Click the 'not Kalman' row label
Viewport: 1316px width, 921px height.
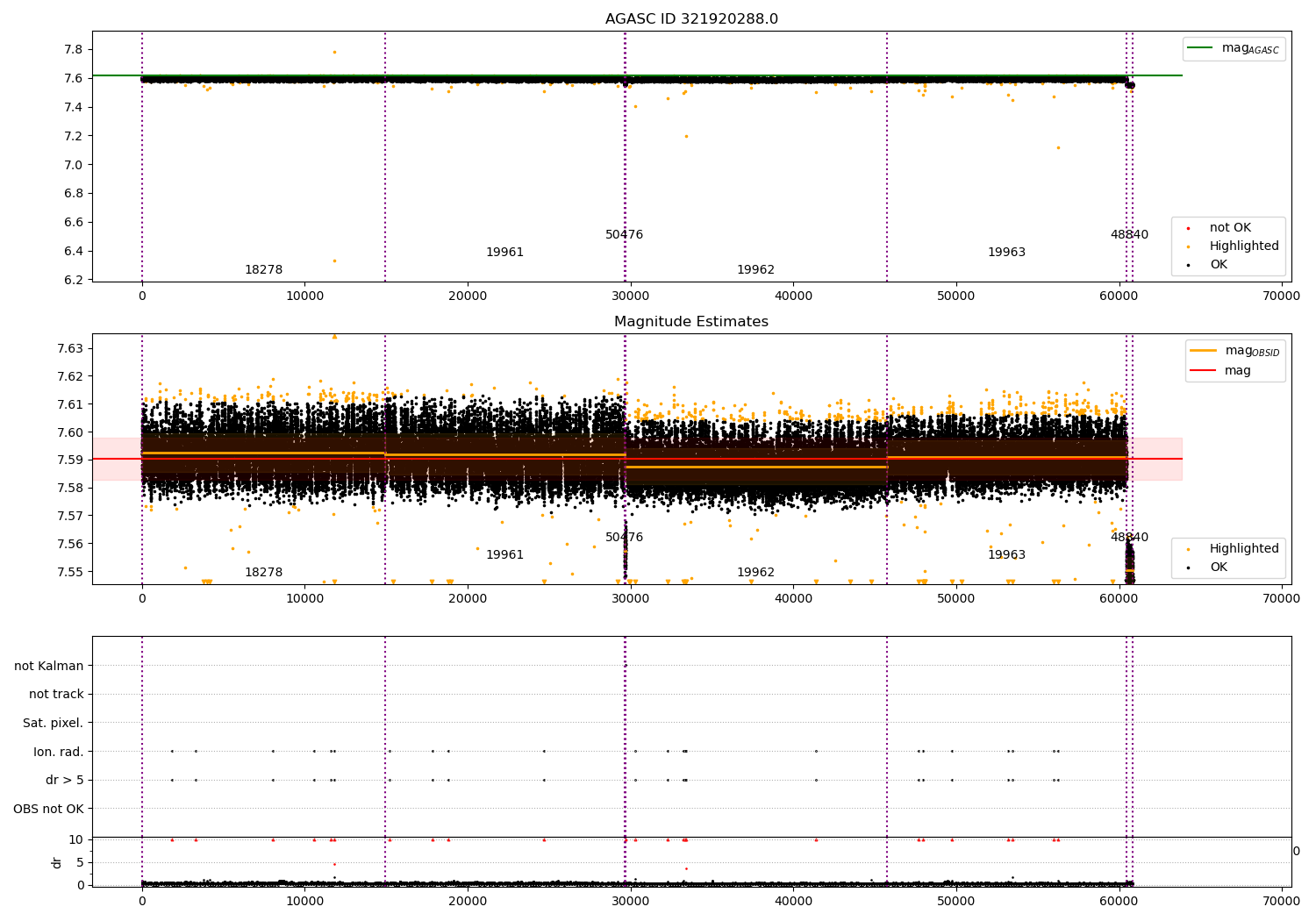[x=49, y=666]
